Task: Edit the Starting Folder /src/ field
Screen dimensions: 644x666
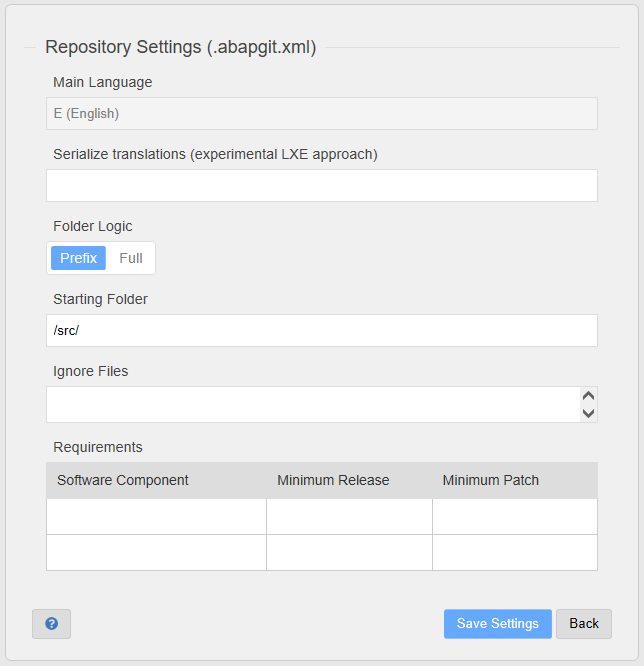Action: (322, 330)
